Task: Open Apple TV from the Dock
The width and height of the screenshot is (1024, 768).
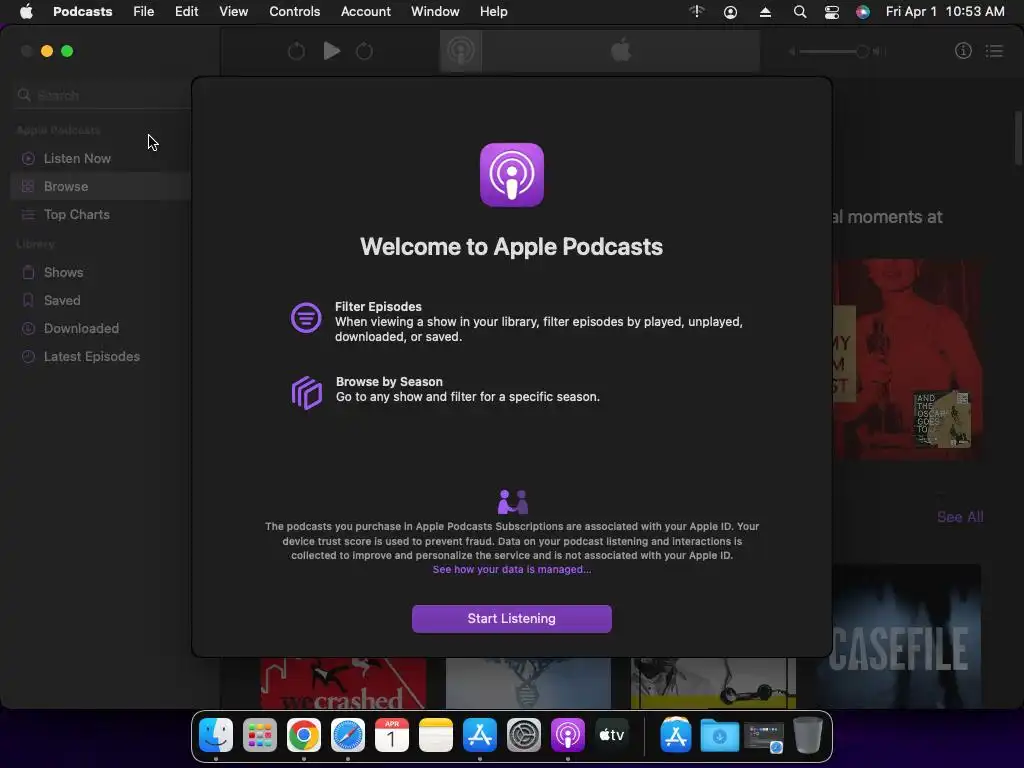Action: coord(612,735)
